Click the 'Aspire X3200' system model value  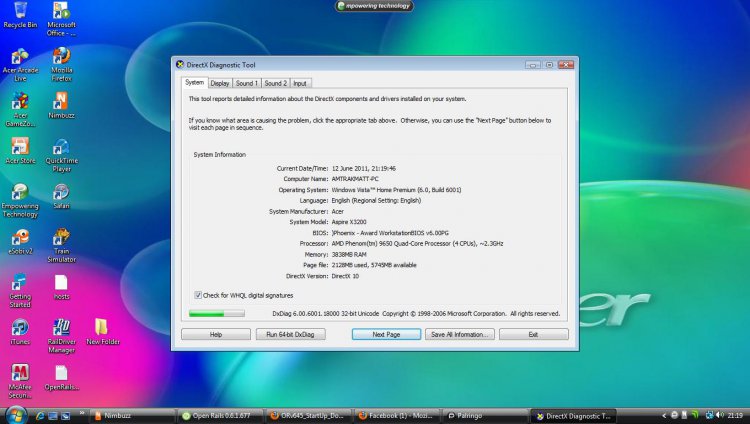349,222
